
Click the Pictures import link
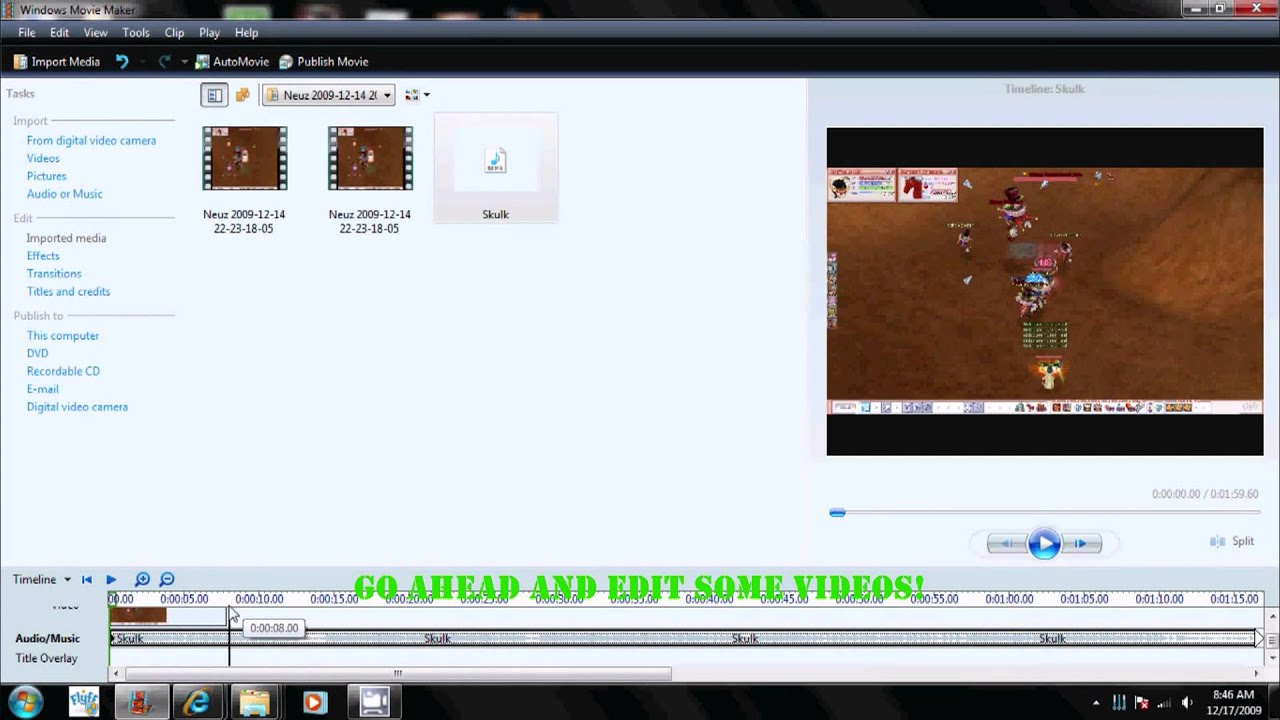pyautogui.click(x=46, y=176)
